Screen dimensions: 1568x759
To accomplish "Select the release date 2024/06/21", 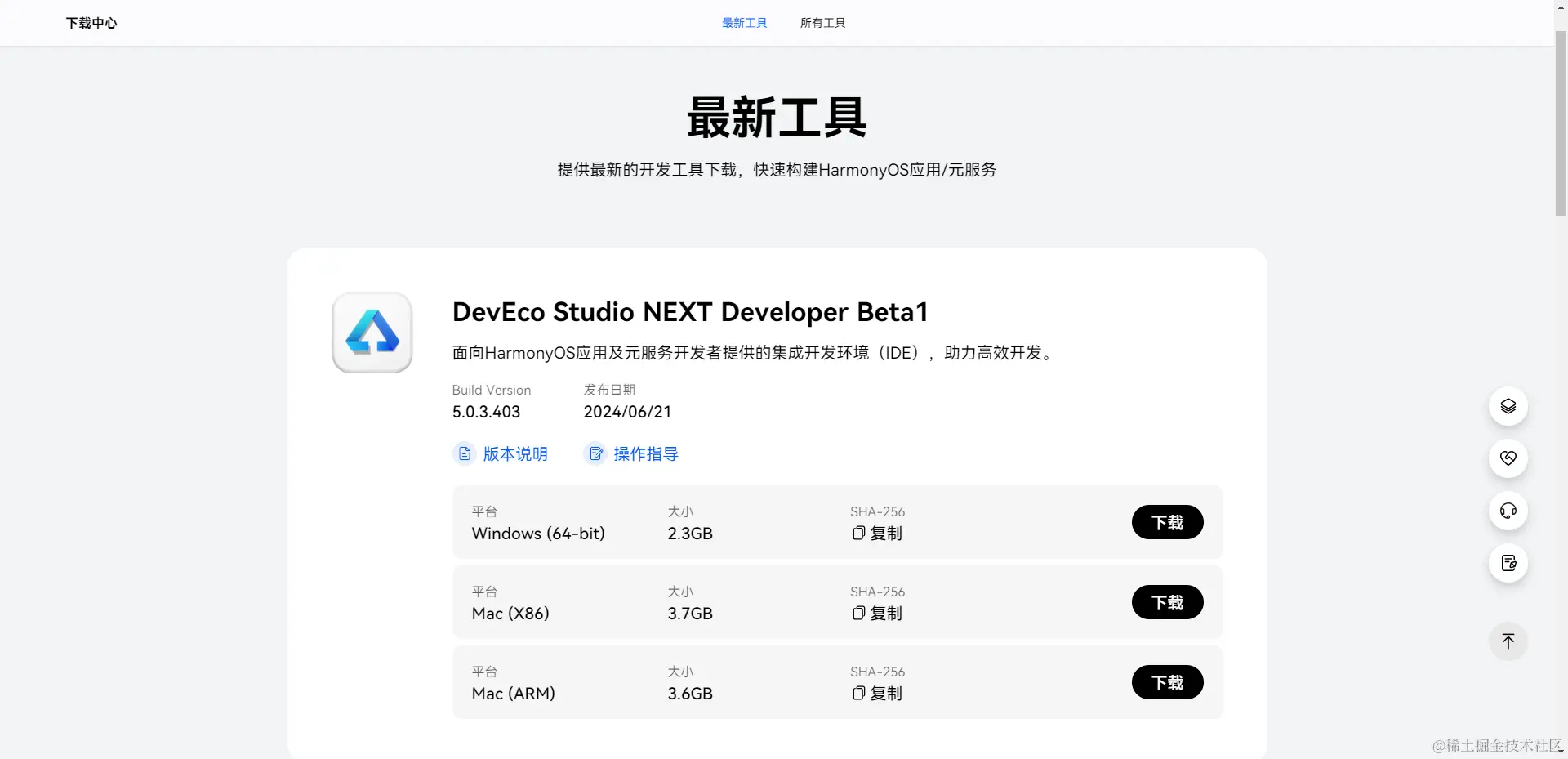I will coord(627,412).
